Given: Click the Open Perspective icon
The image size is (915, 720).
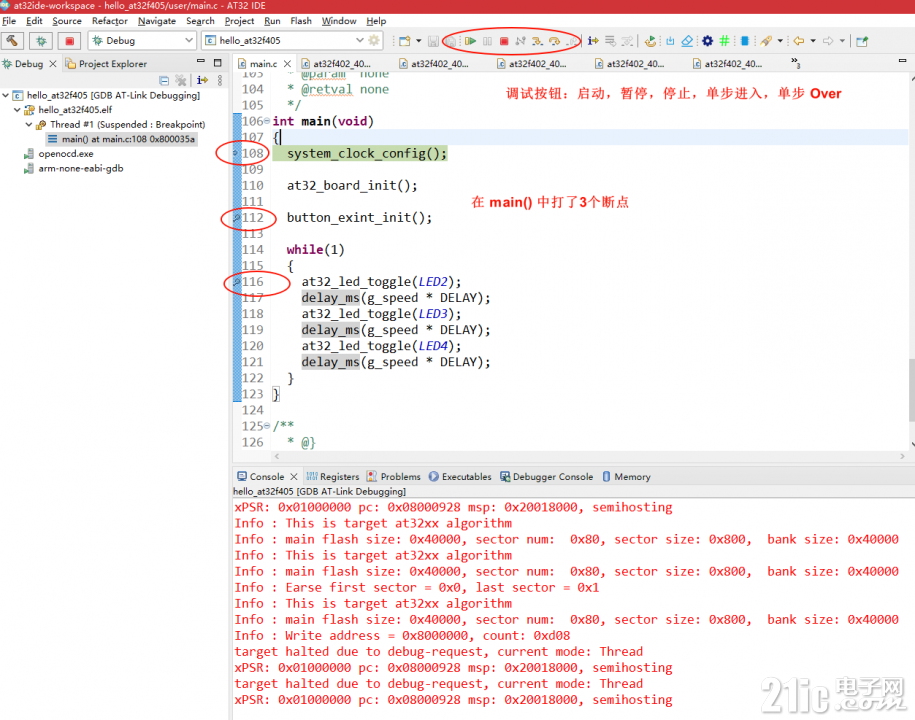Looking at the screenshot, I should pos(862,41).
